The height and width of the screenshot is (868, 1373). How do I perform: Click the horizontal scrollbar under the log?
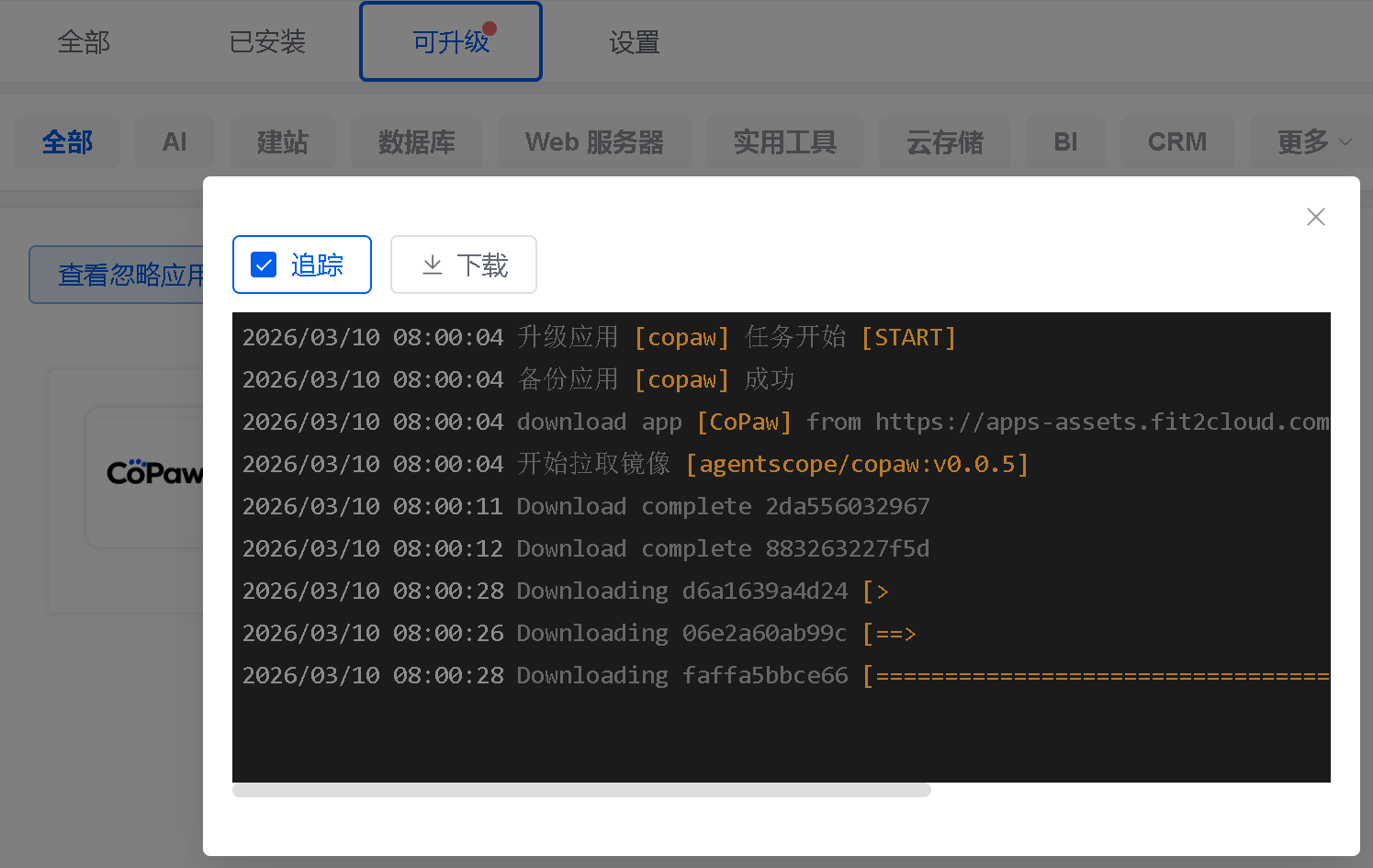[x=581, y=790]
